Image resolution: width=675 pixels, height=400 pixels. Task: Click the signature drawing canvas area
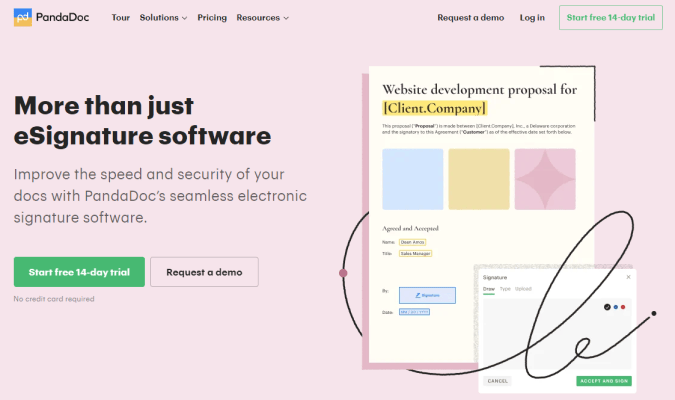[557, 334]
